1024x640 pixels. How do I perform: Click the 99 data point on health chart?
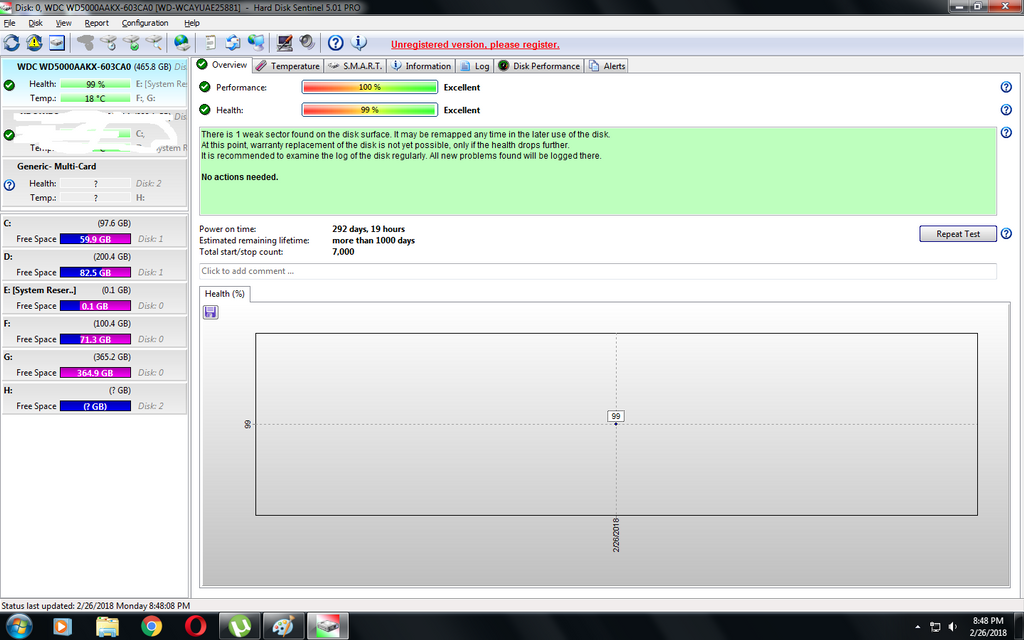616,423
